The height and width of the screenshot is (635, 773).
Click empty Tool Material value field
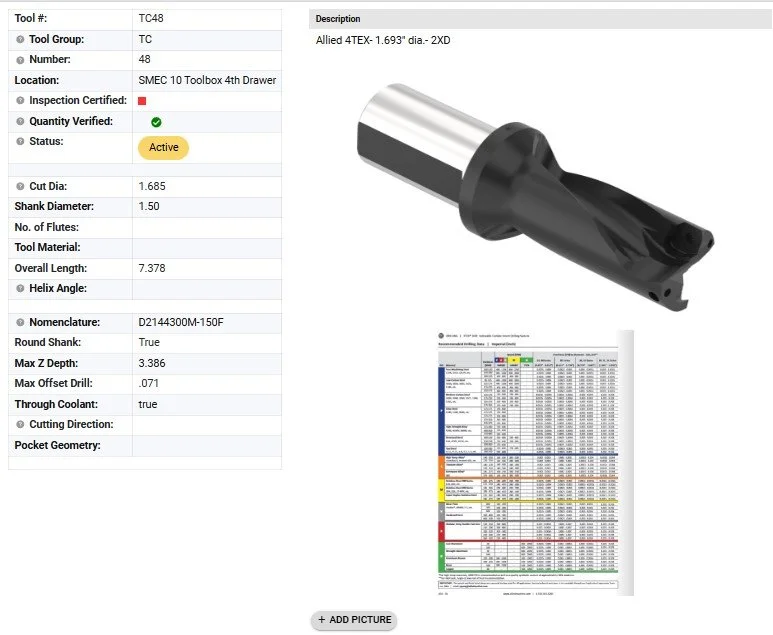(x=207, y=248)
